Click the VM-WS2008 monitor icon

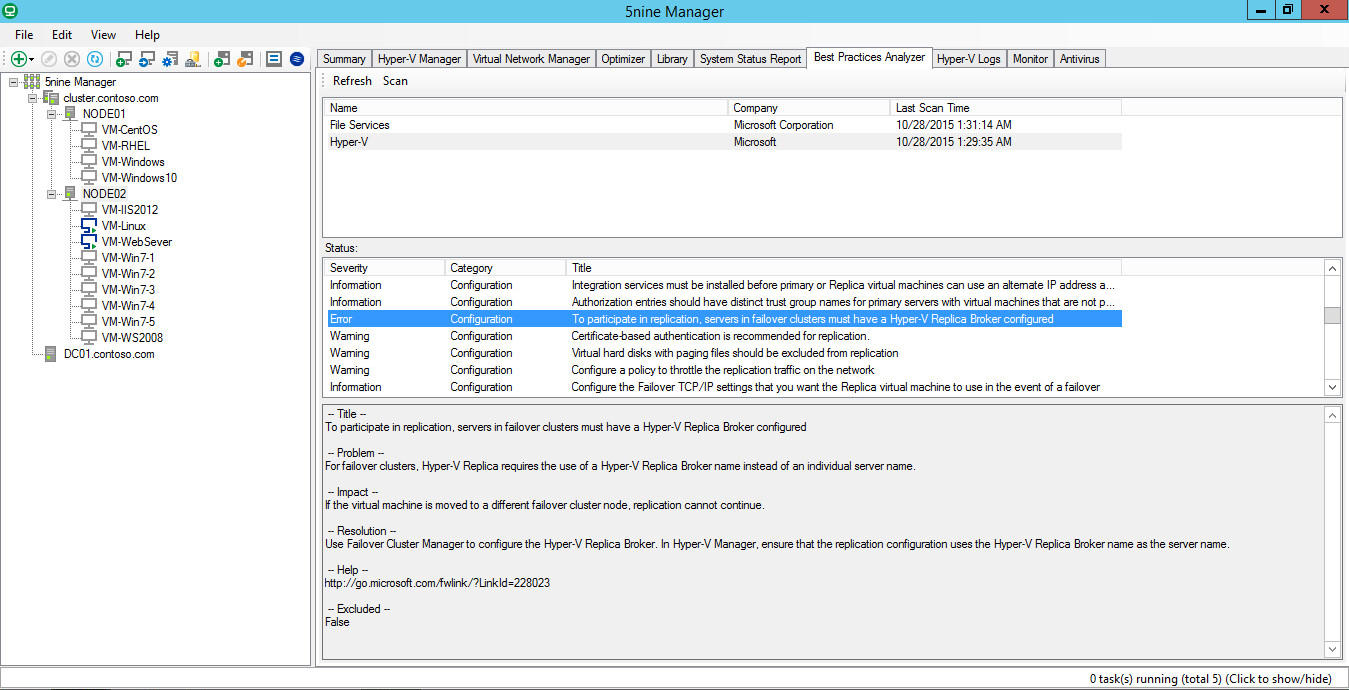point(90,338)
